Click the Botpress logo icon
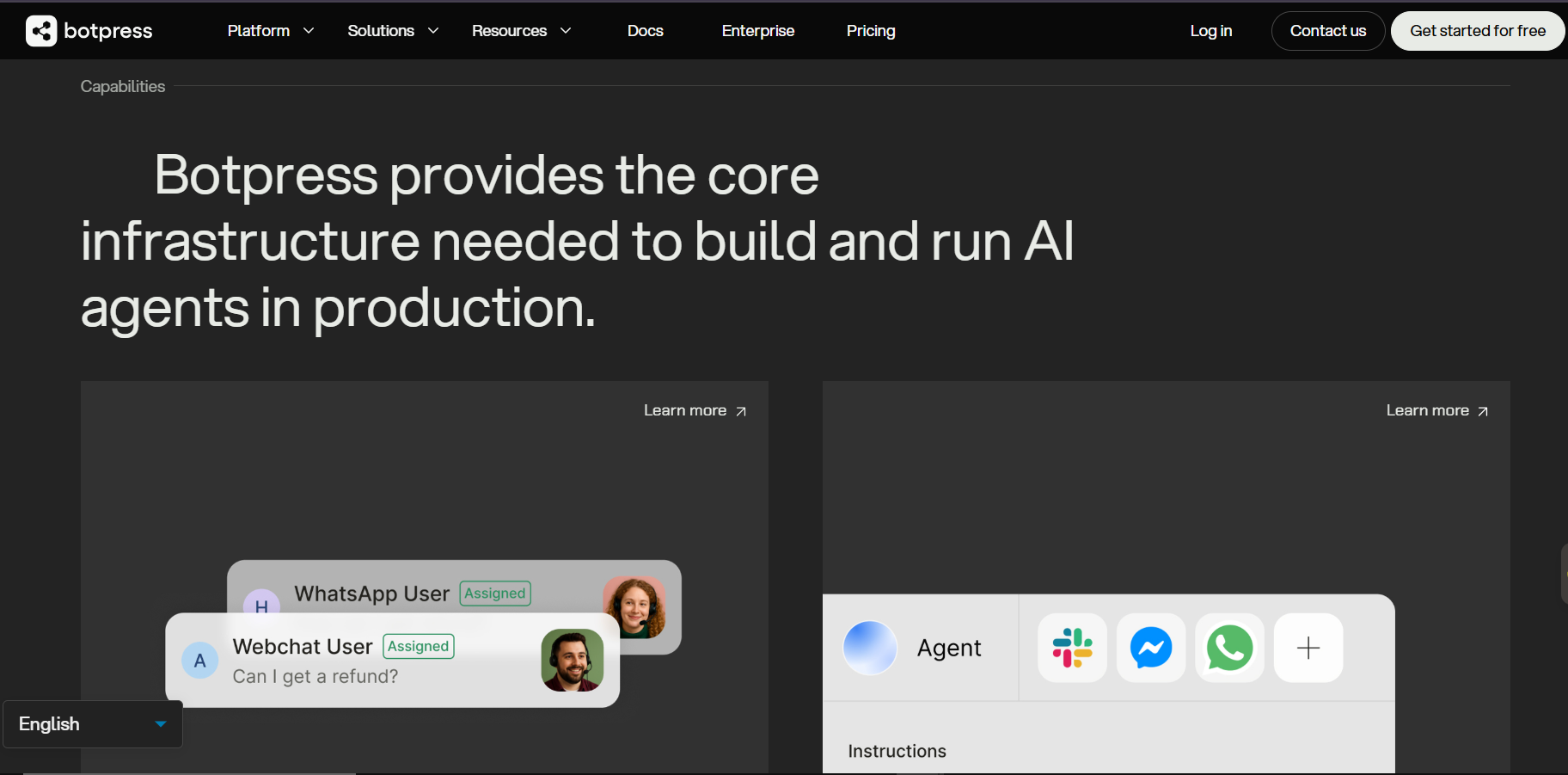 (x=41, y=31)
